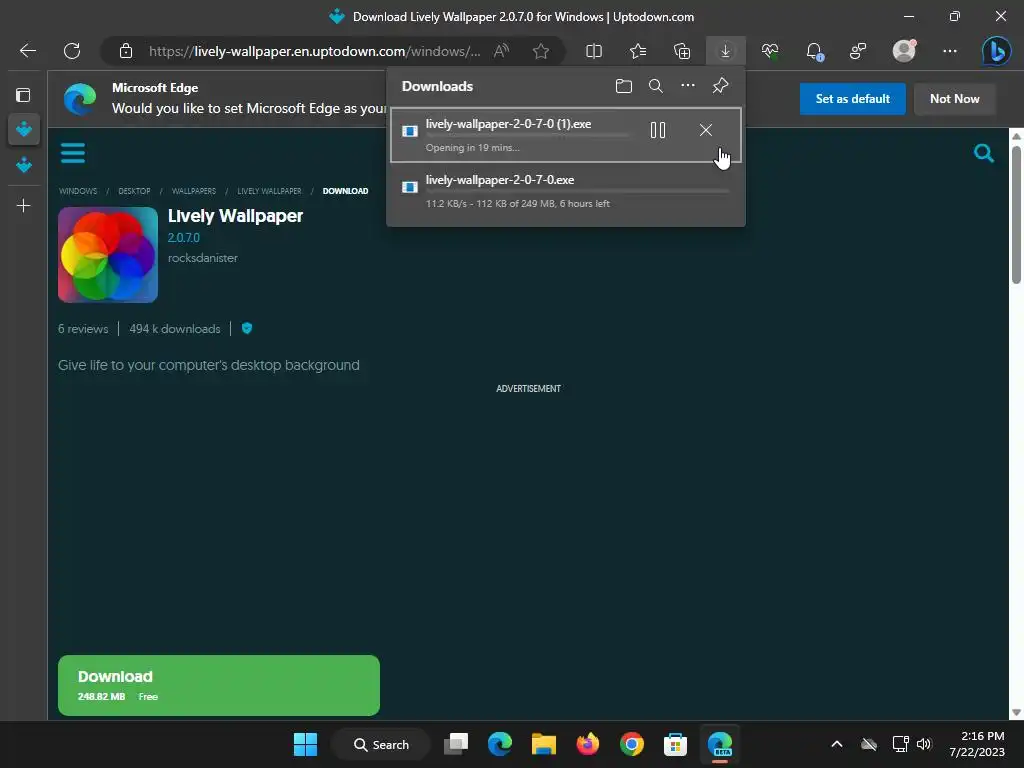Open a new tab with plus icon

tap(24, 206)
